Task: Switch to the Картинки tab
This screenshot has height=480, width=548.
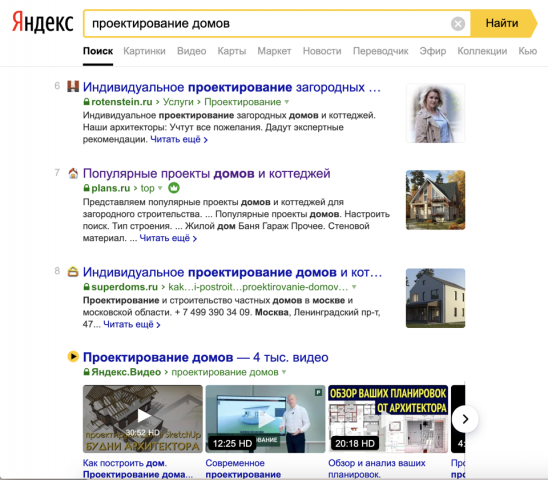Action: tap(144, 51)
